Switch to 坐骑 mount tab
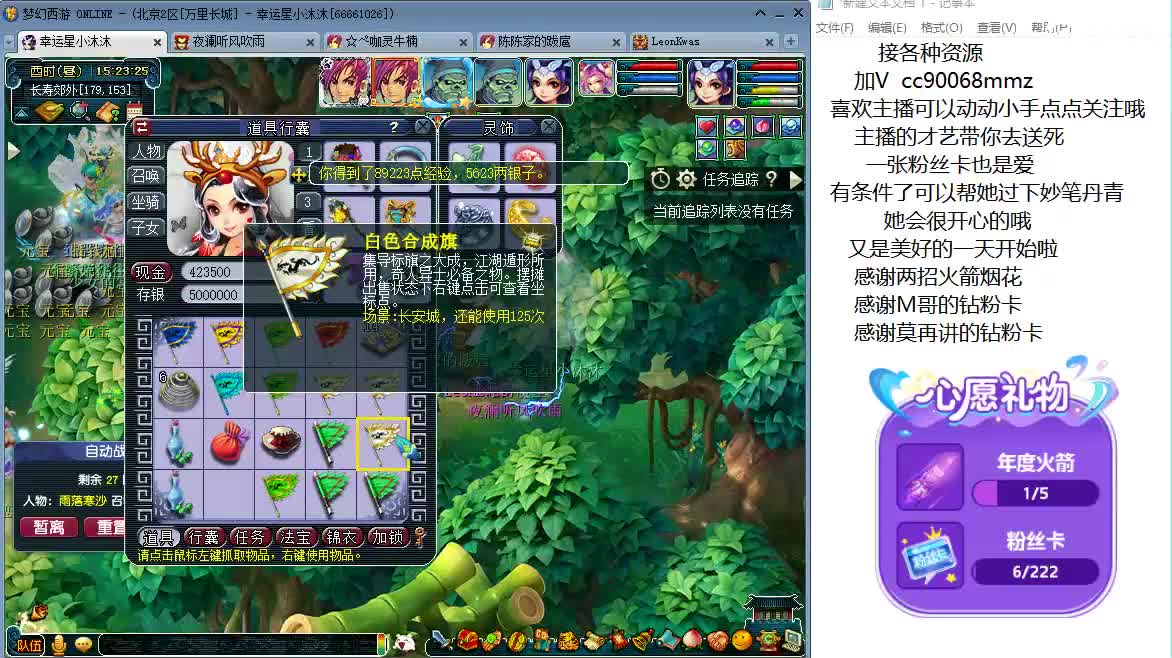The width and height of the screenshot is (1172, 658). [146, 202]
